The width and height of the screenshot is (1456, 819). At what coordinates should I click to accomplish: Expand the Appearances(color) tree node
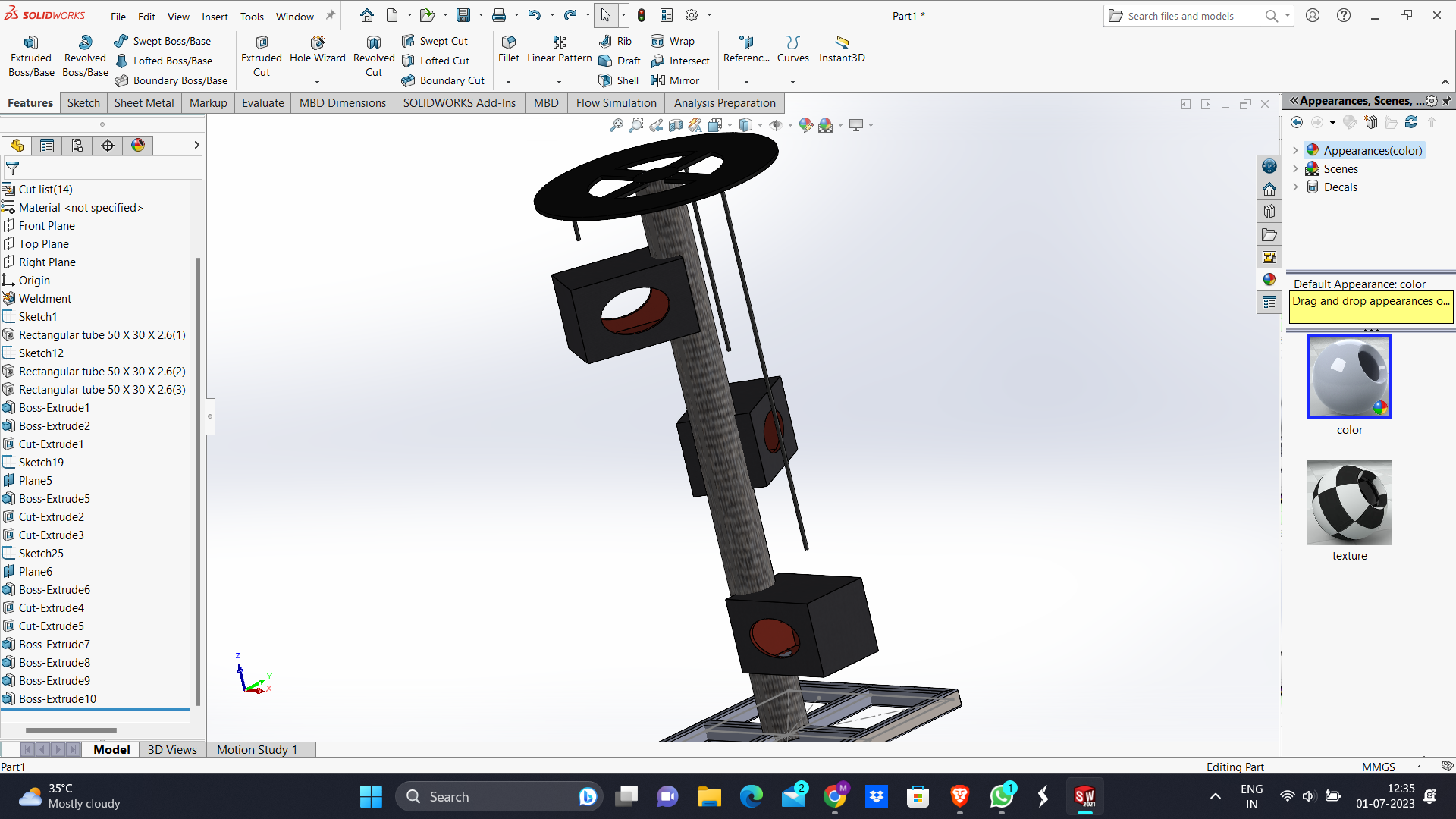1295,151
